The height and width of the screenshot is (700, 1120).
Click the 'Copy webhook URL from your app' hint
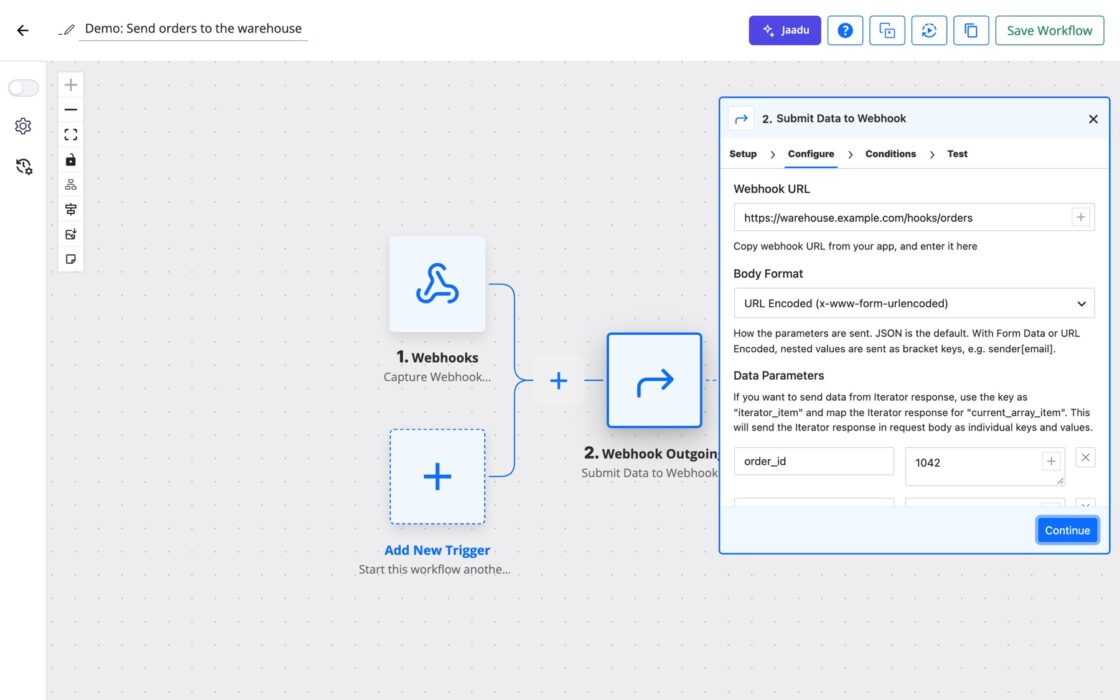855,246
